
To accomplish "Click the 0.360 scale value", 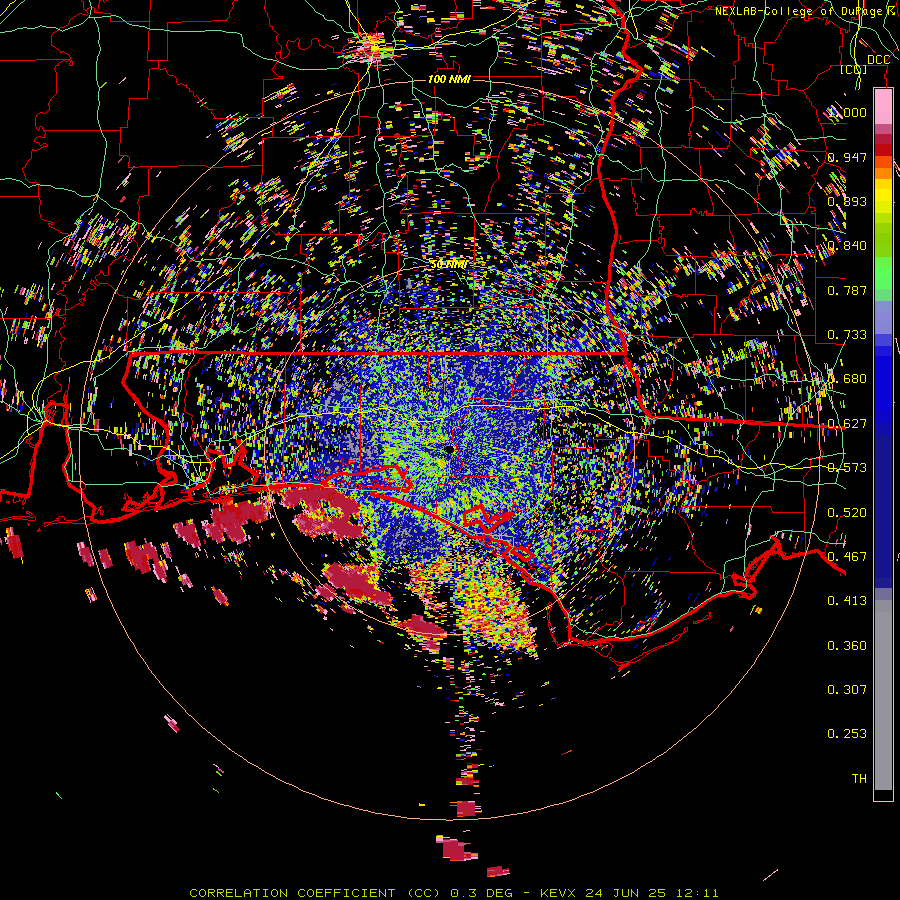I will (x=847, y=646).
